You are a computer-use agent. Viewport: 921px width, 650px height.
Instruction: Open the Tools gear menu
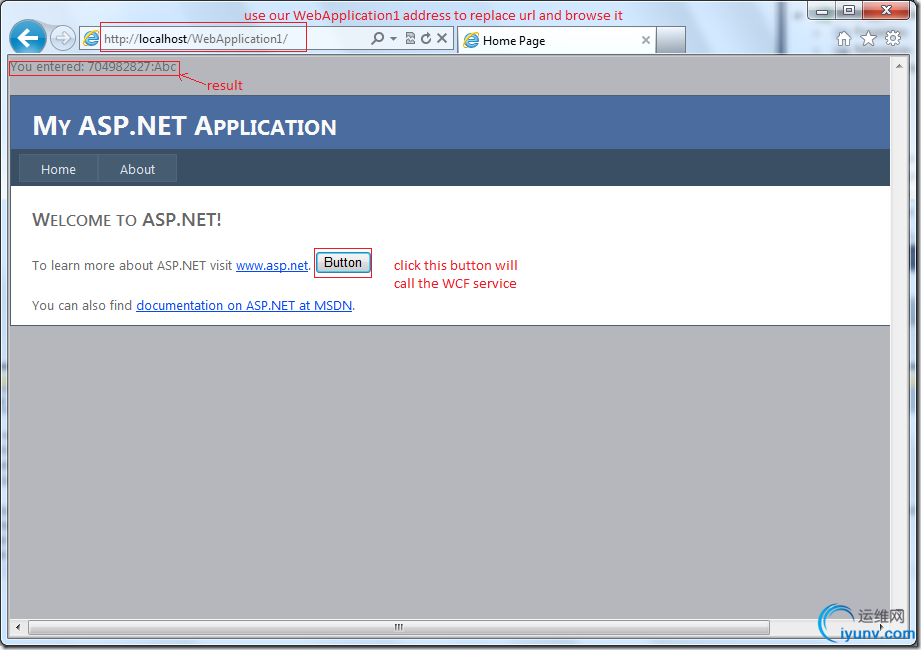[893, 39]
